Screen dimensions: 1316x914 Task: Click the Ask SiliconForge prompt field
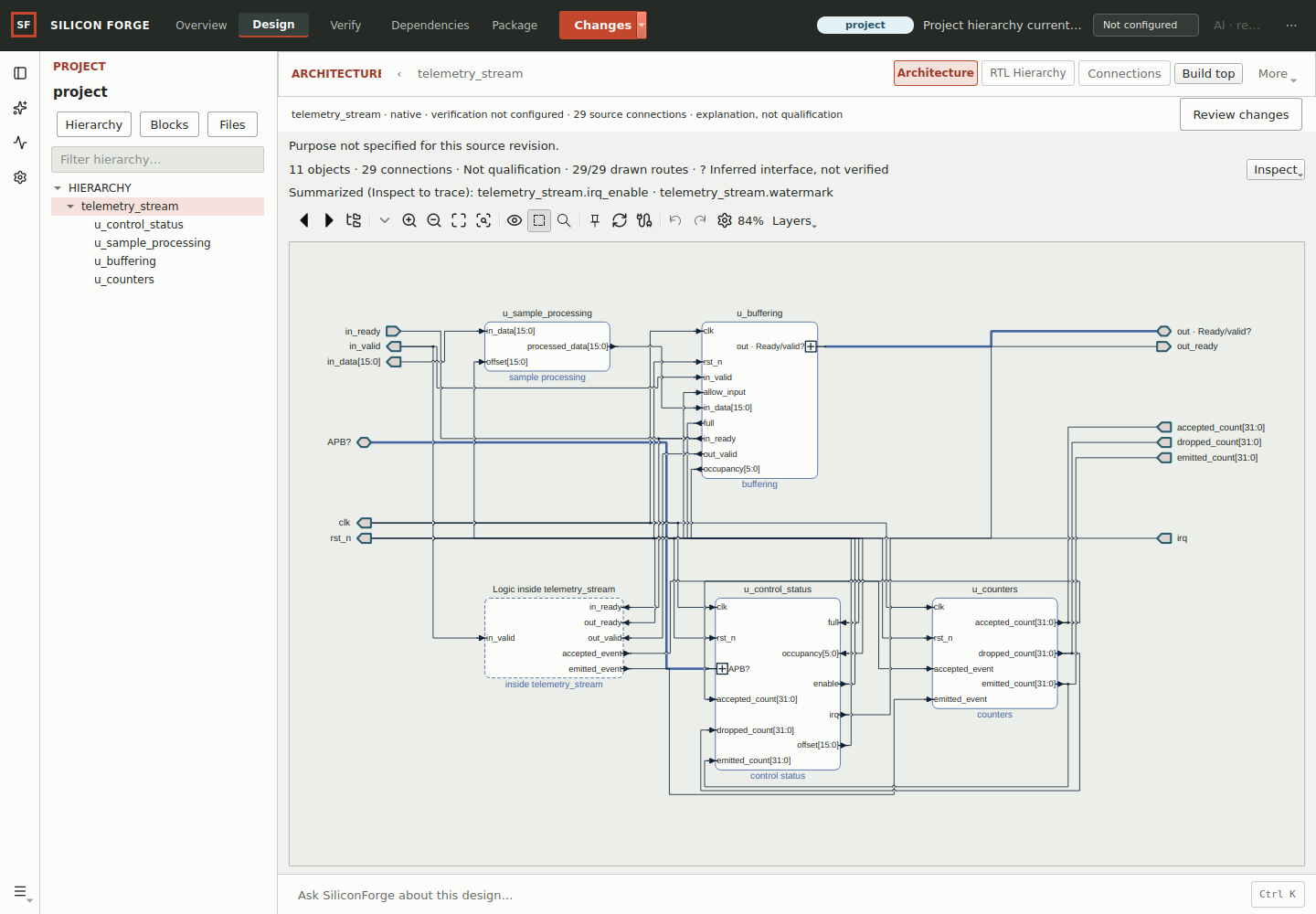click(768, 895)
